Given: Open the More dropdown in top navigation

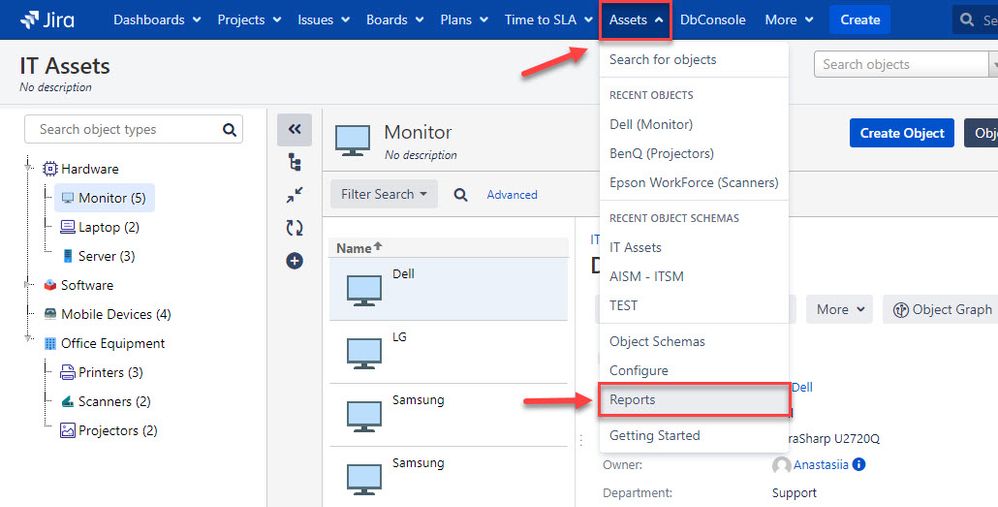Looking at the screenshot, I should (789, 20).
